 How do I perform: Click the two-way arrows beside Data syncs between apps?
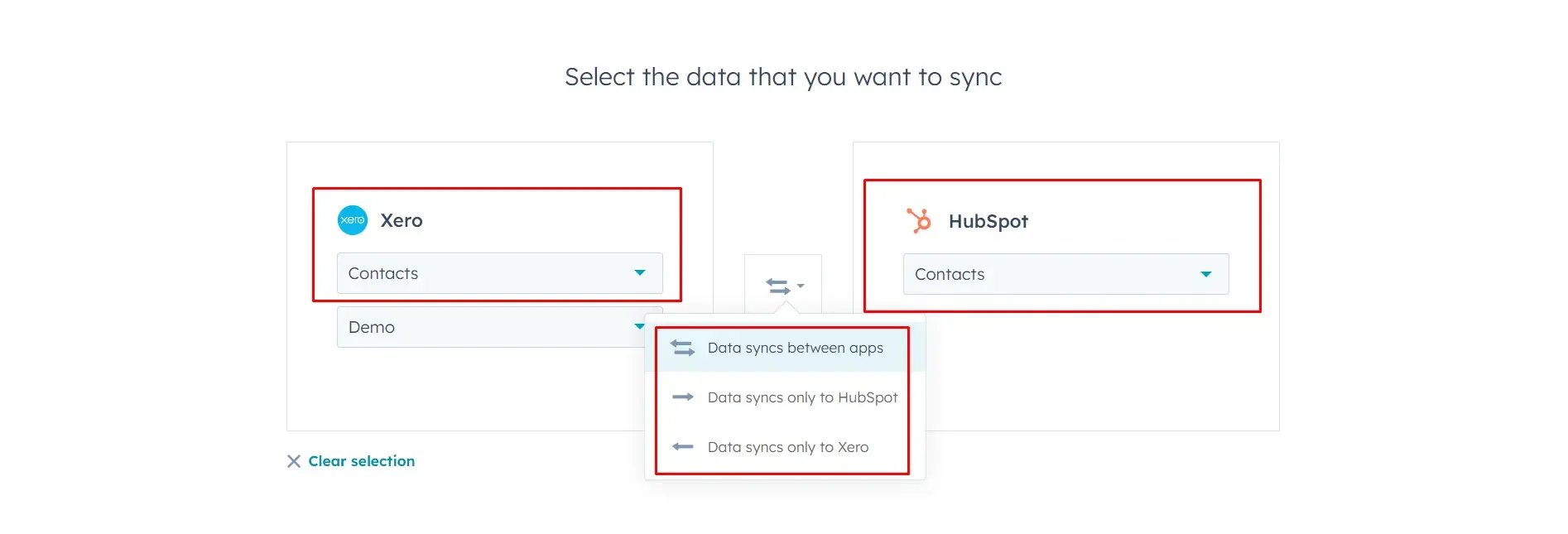683,348
